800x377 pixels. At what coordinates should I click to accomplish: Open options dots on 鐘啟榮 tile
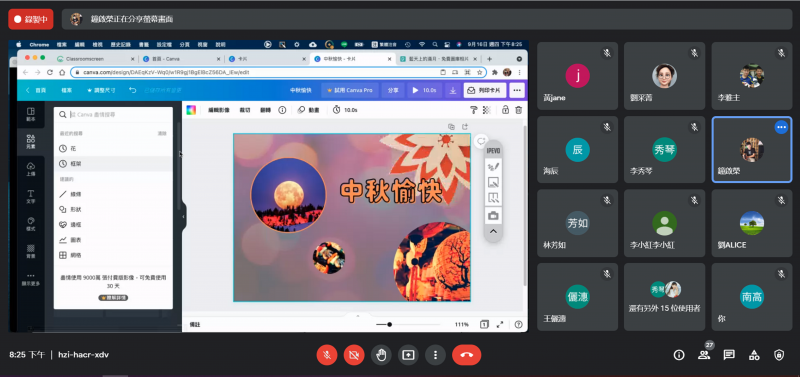[781, 127]
